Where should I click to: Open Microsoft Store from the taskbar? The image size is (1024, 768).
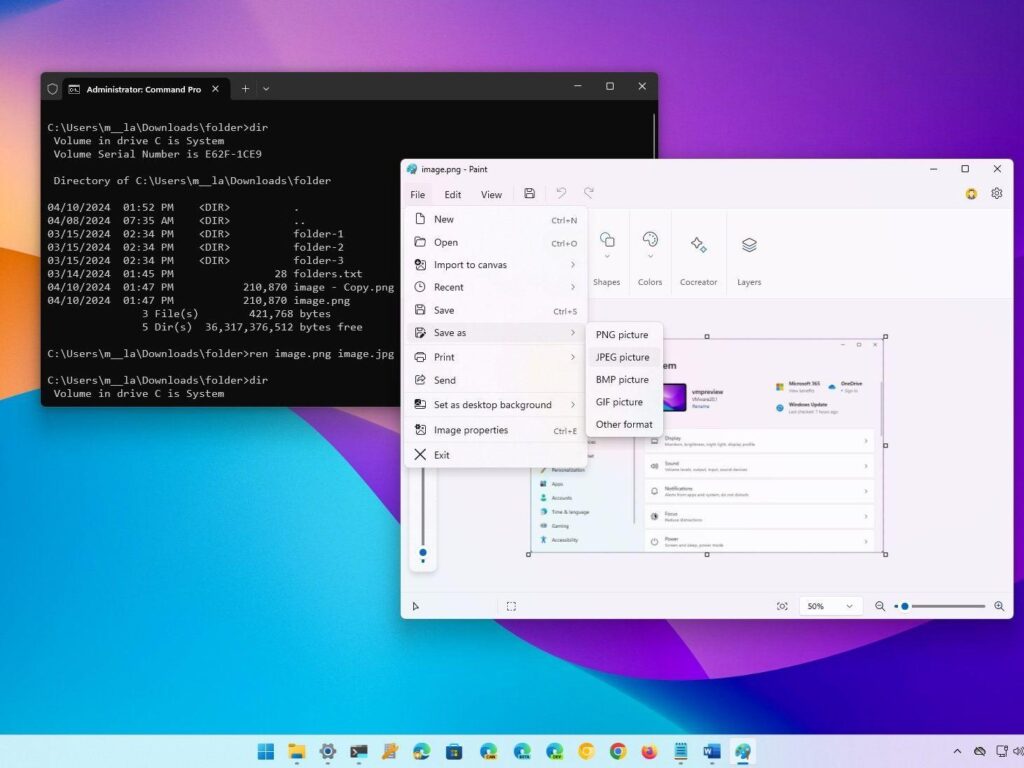[454, 752]
